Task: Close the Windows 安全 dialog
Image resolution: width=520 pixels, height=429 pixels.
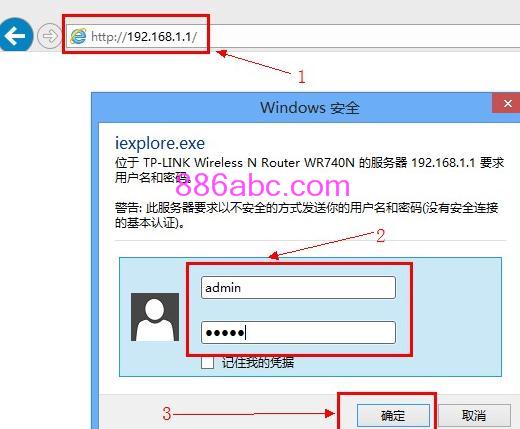Action: (507, 103)
